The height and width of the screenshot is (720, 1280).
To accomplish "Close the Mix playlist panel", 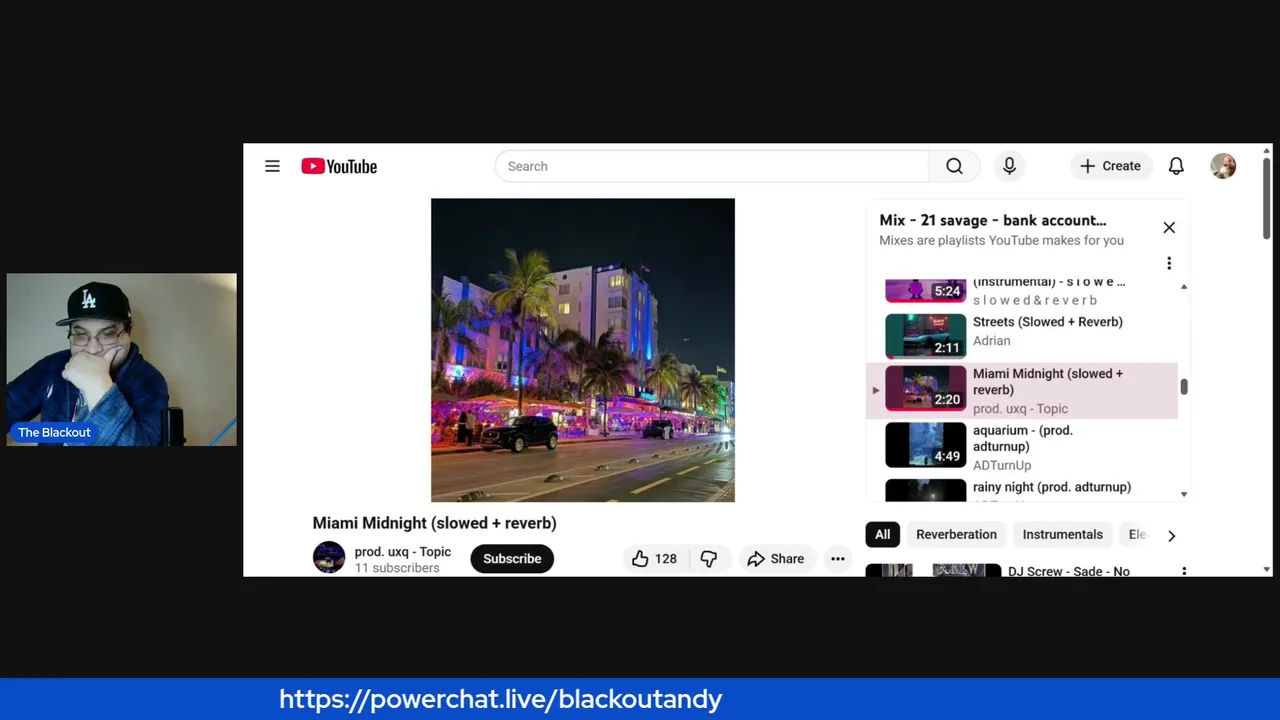I will pos(1169,228).
